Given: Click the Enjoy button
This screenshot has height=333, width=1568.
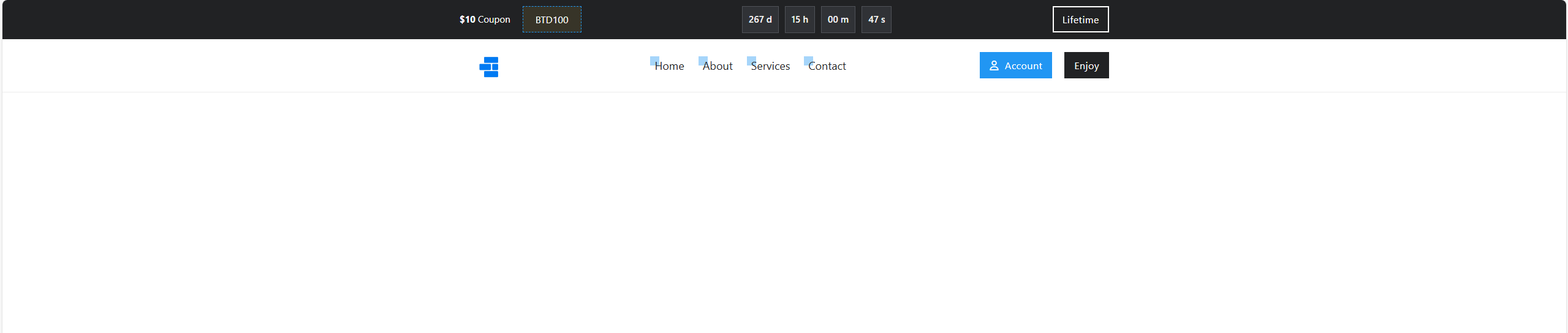Looking at the screenshot, I should pyautogui.click(x=1086, y=65).
